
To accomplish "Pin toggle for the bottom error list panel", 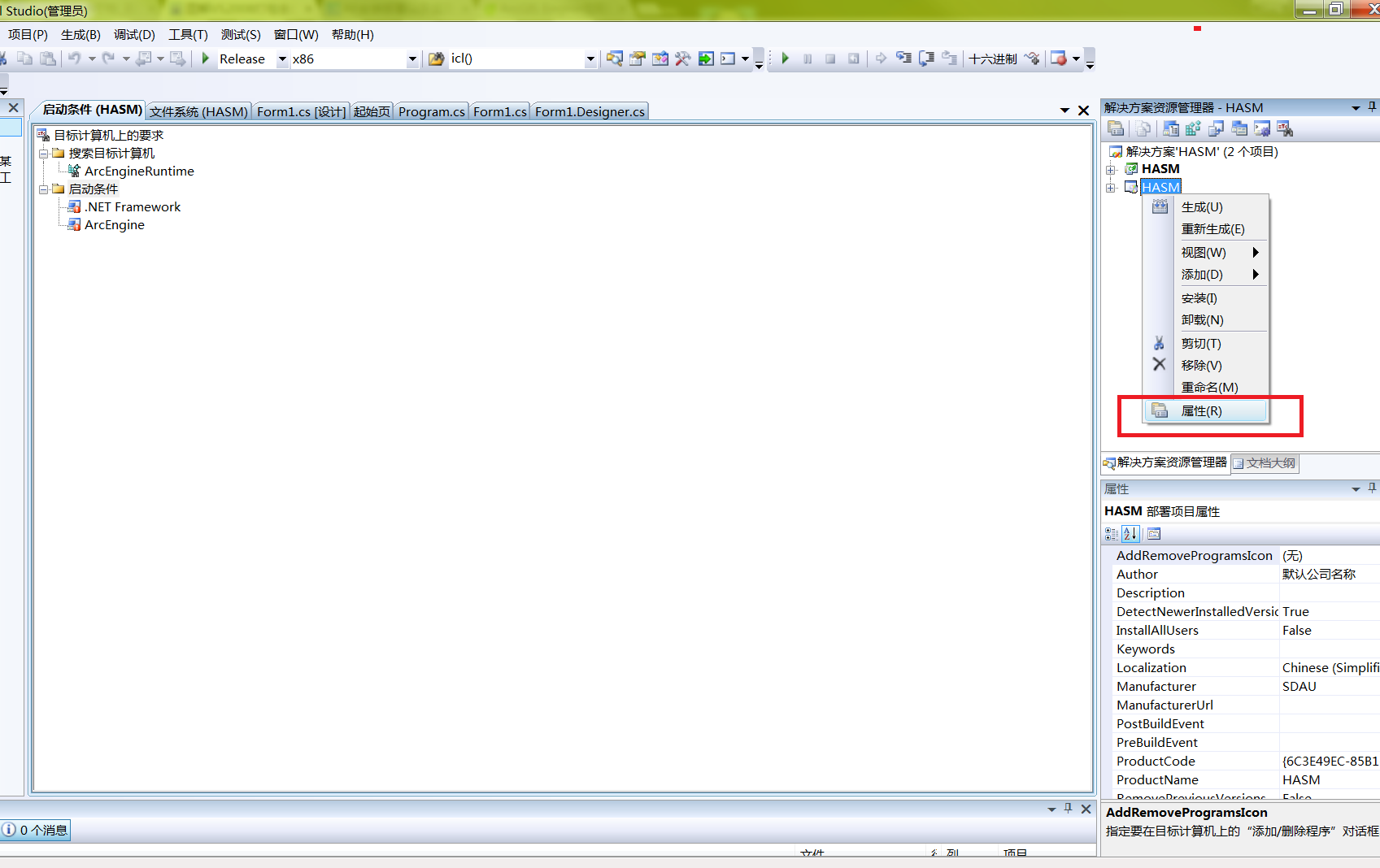I will pos(1068,809).
